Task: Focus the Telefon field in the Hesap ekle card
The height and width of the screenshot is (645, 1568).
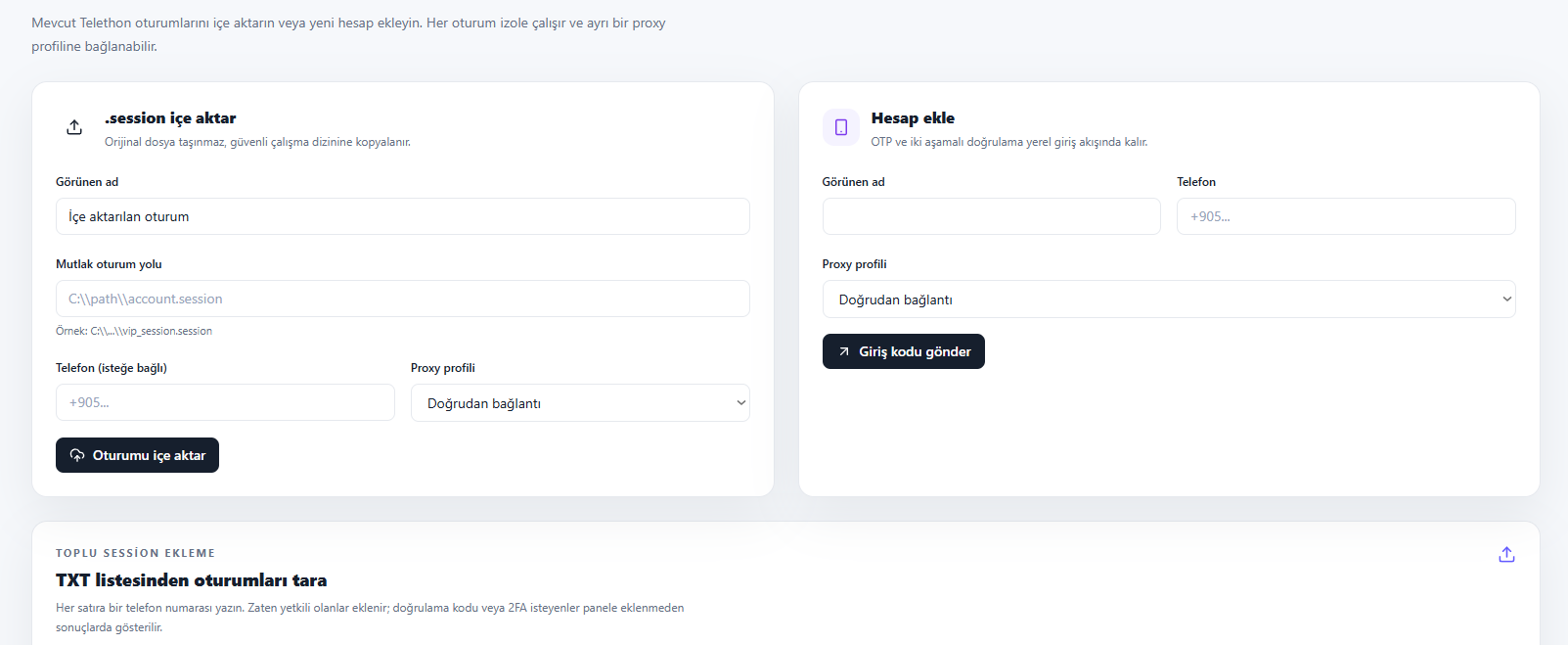Action: point(1346,216)
